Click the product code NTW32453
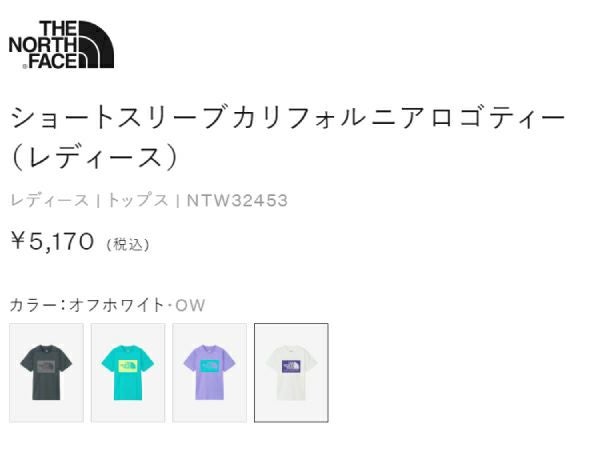600x450 pixels. pyautogui.click(x=237, y=201)
